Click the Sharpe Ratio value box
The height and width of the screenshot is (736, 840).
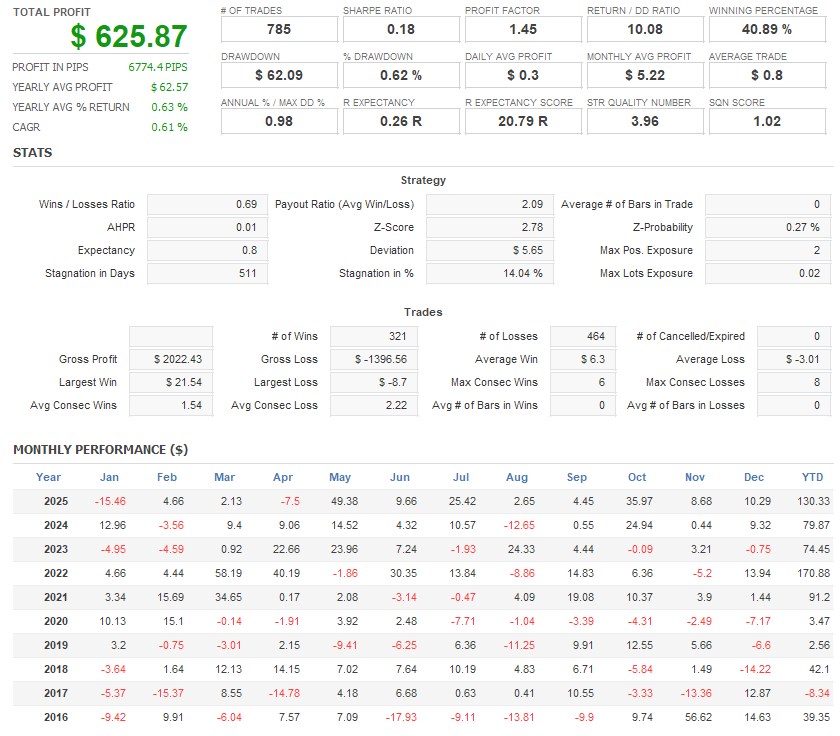click(400, 29)
